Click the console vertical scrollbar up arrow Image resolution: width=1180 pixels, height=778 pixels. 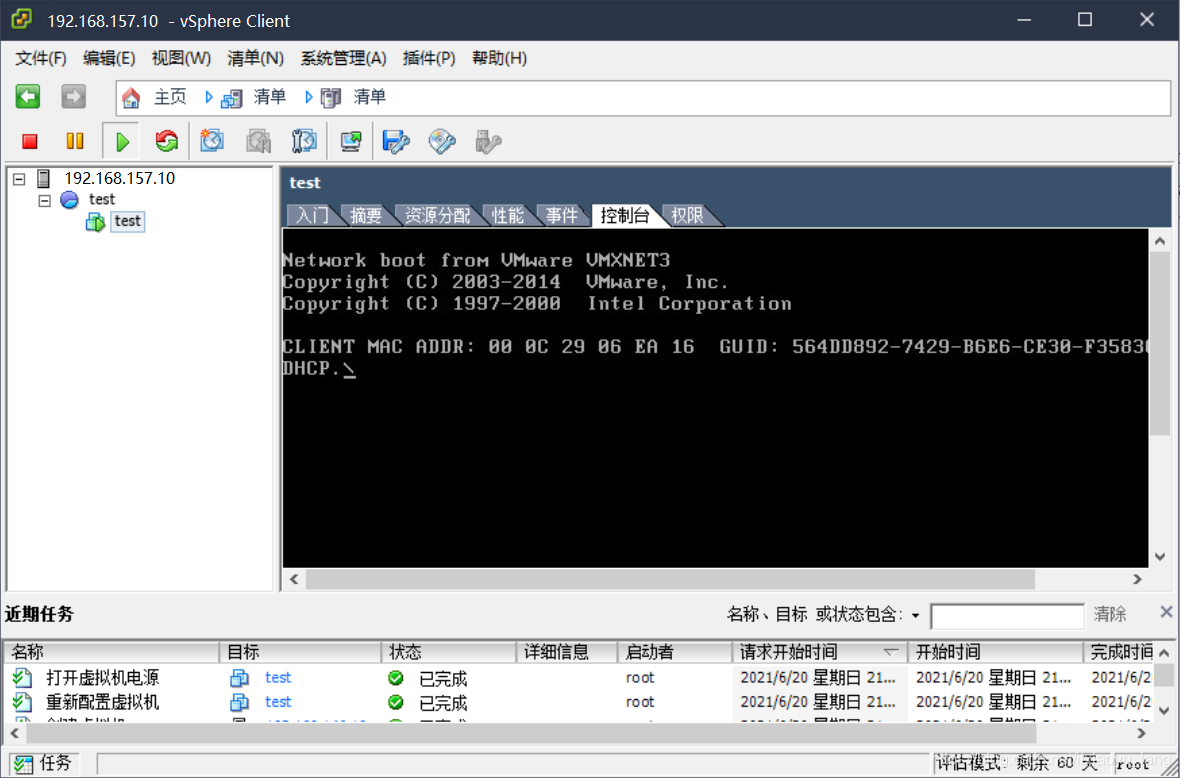click(1160, 241)
